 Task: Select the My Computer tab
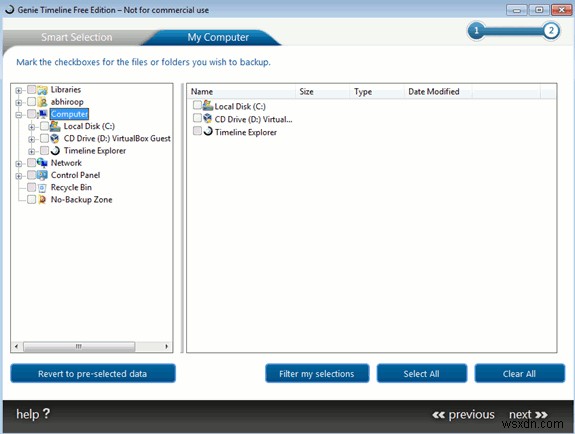[218, 37]
